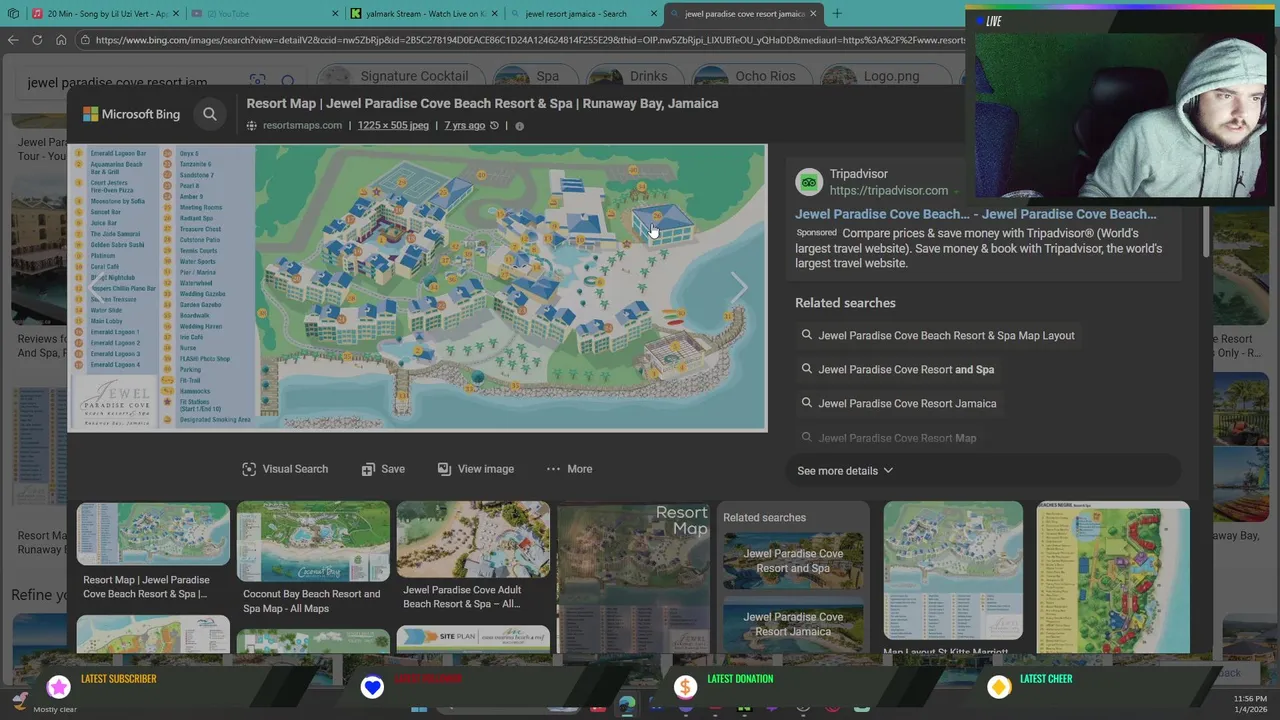Click the browser back arrow

click(13, 40)
